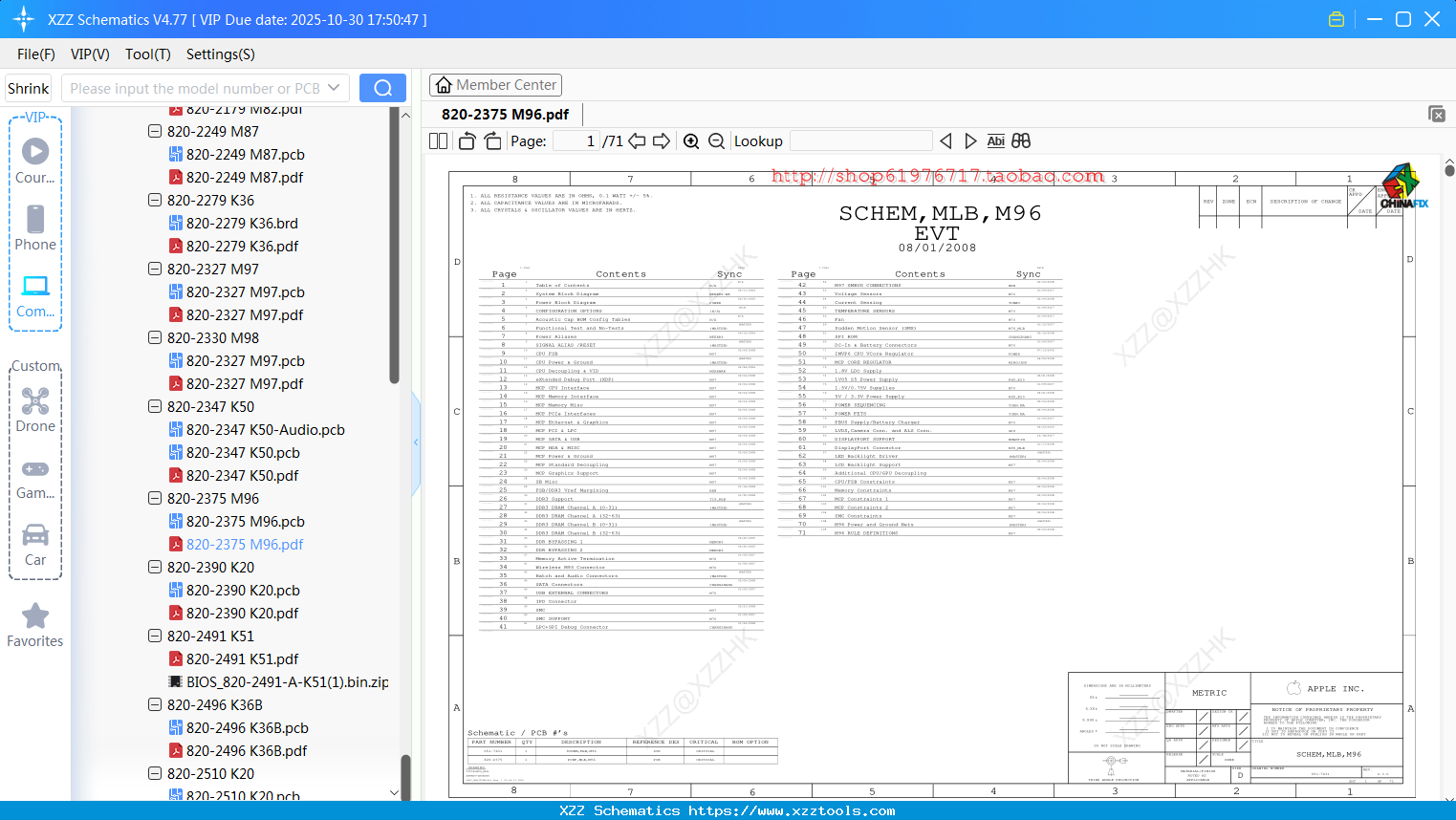Open 820-2496 K36B.pdf
The height and width of the screenshot is (820, 1456).
tap(247, 750)
